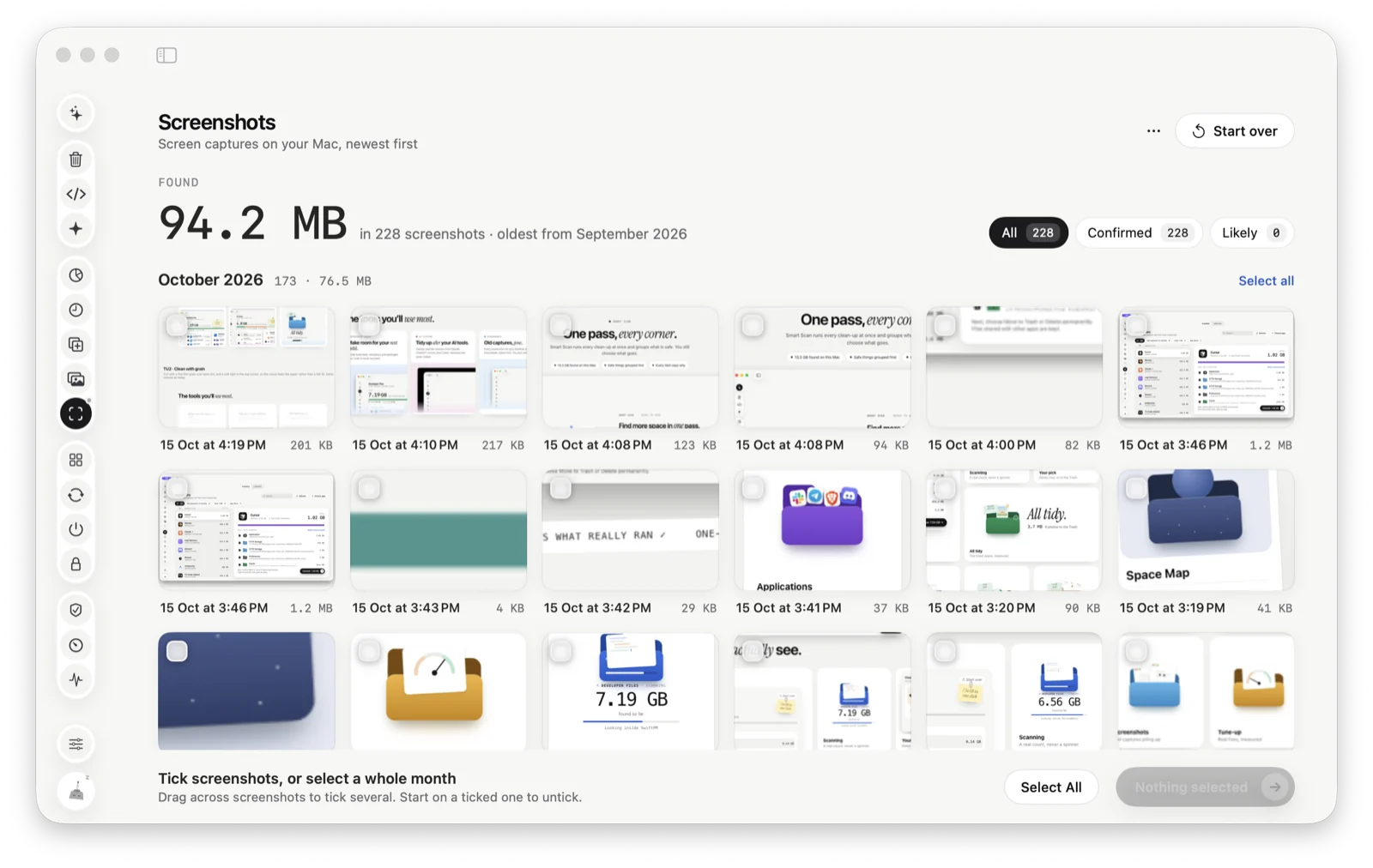This screenshot has height=868, width=1373.
Task: Open the developer code brackets section
Action: [x=76, y=194]
